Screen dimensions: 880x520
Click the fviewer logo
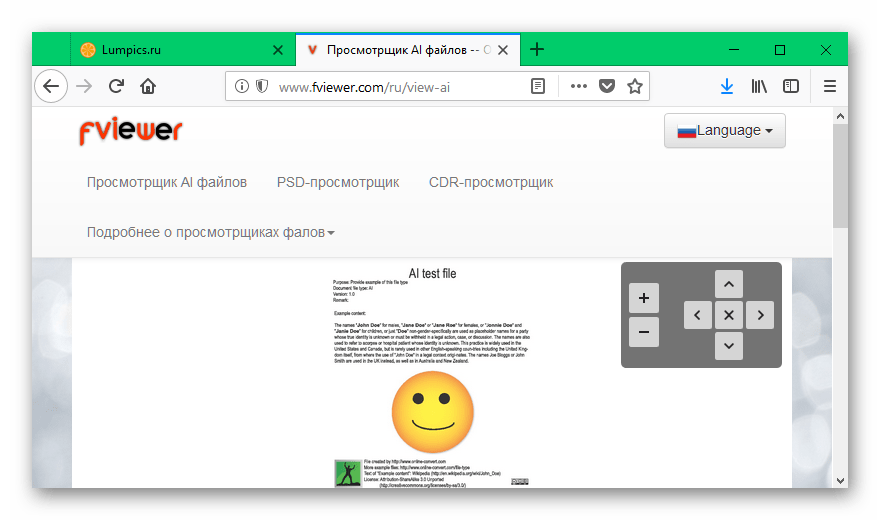tap(130, 131)
